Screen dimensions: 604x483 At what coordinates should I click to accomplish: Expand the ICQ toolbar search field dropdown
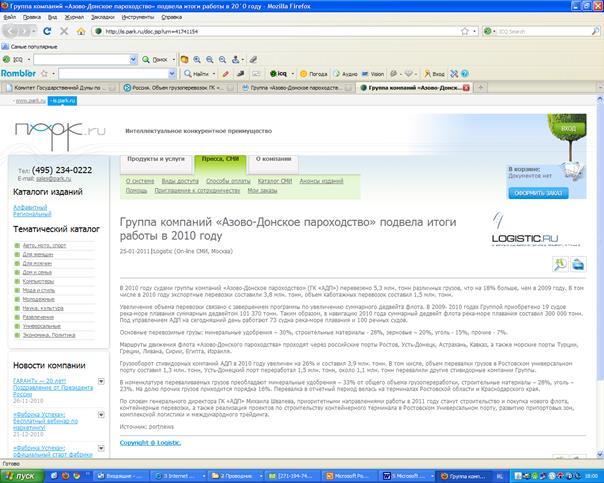[133, 60]
